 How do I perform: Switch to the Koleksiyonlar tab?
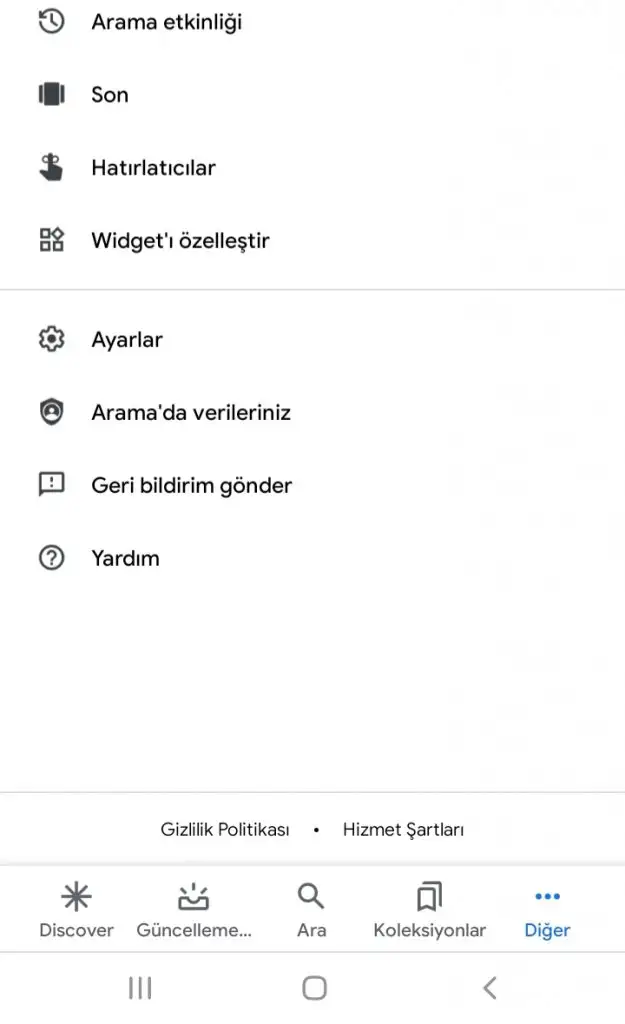pyautogui.click(x=429, y=910)
